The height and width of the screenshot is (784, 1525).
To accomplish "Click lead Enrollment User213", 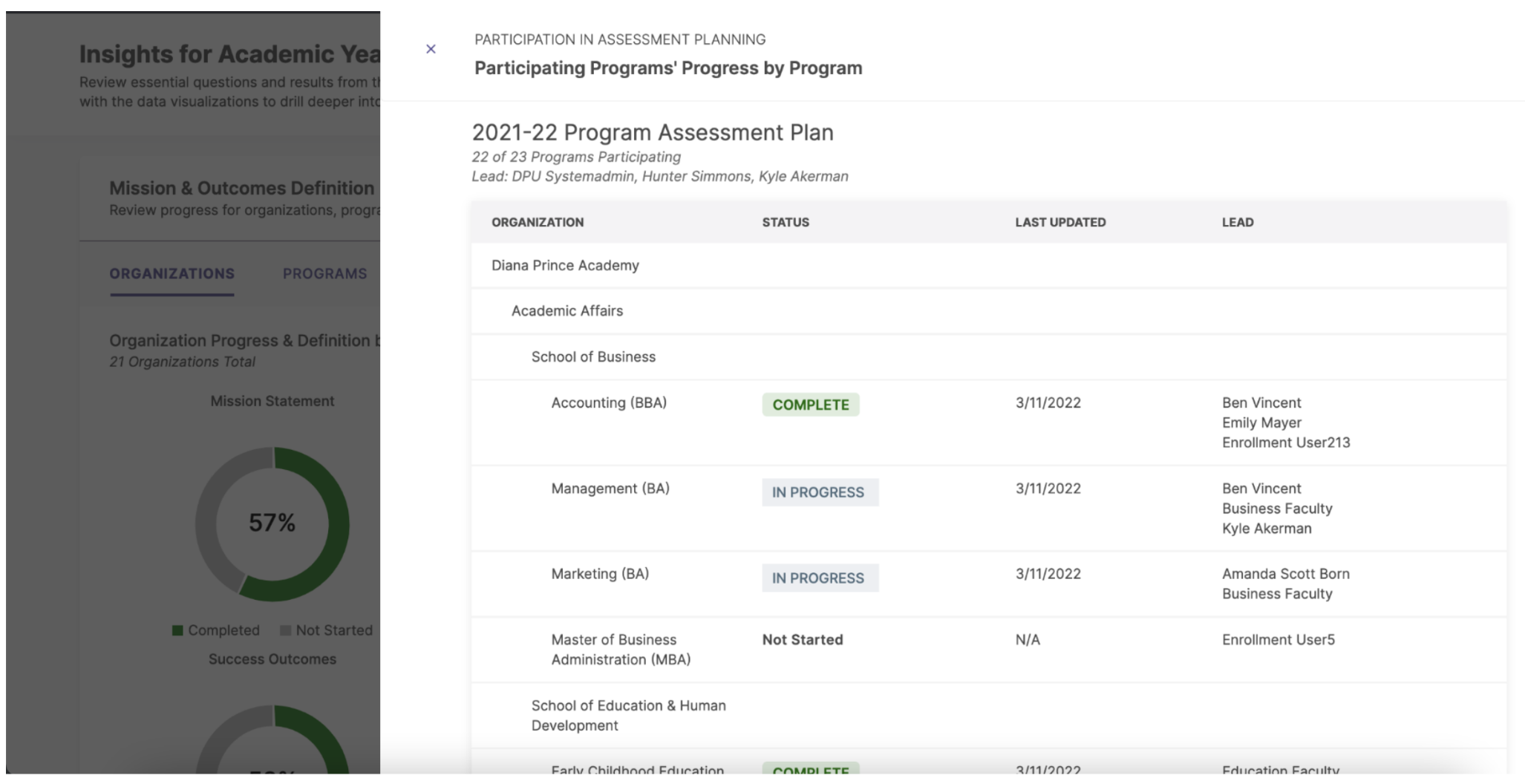I will click(1286, 442).
